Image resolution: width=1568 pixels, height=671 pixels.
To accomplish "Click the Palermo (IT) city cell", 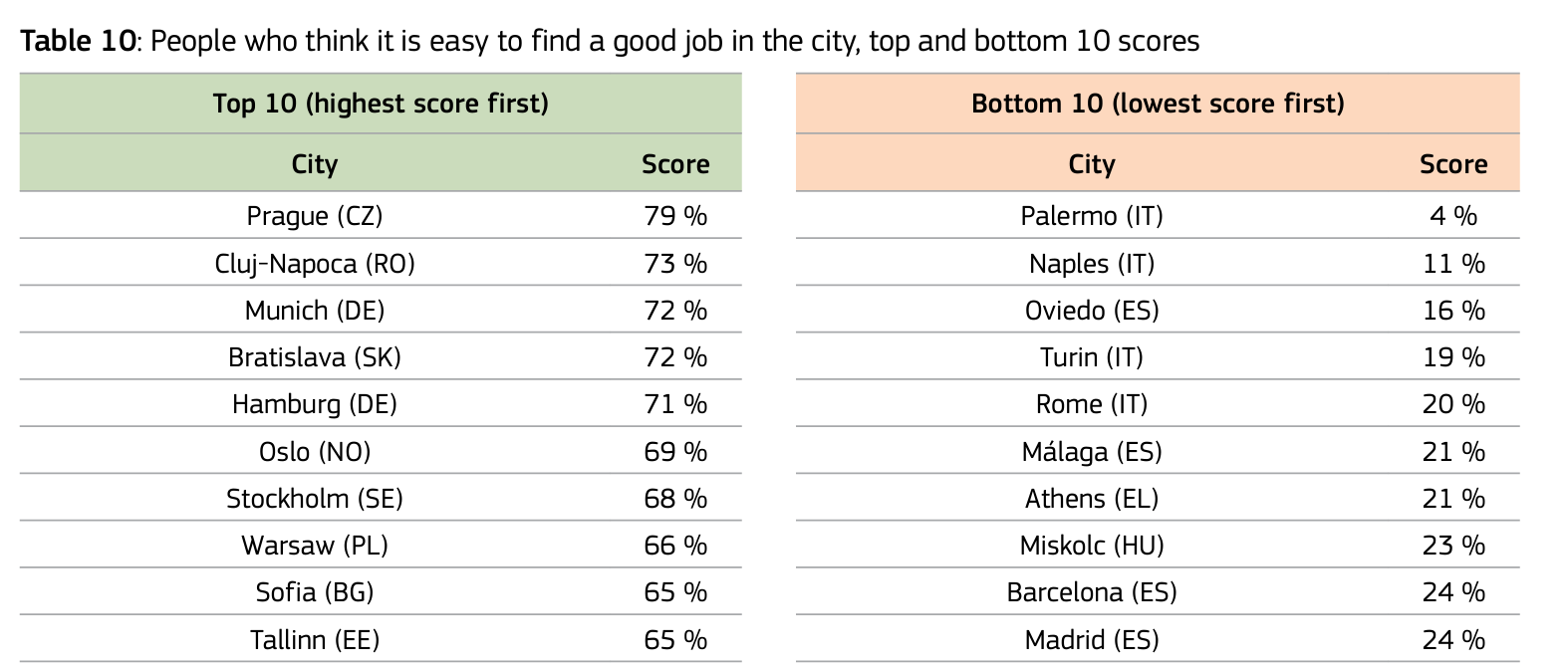I will point(1092,216).
